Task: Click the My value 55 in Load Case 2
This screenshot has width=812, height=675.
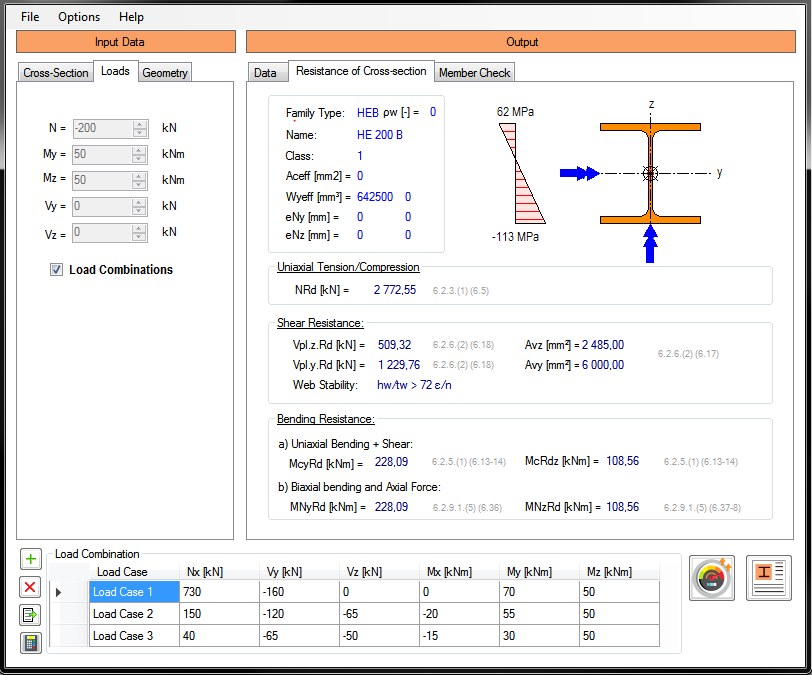Action: (539, 614)
